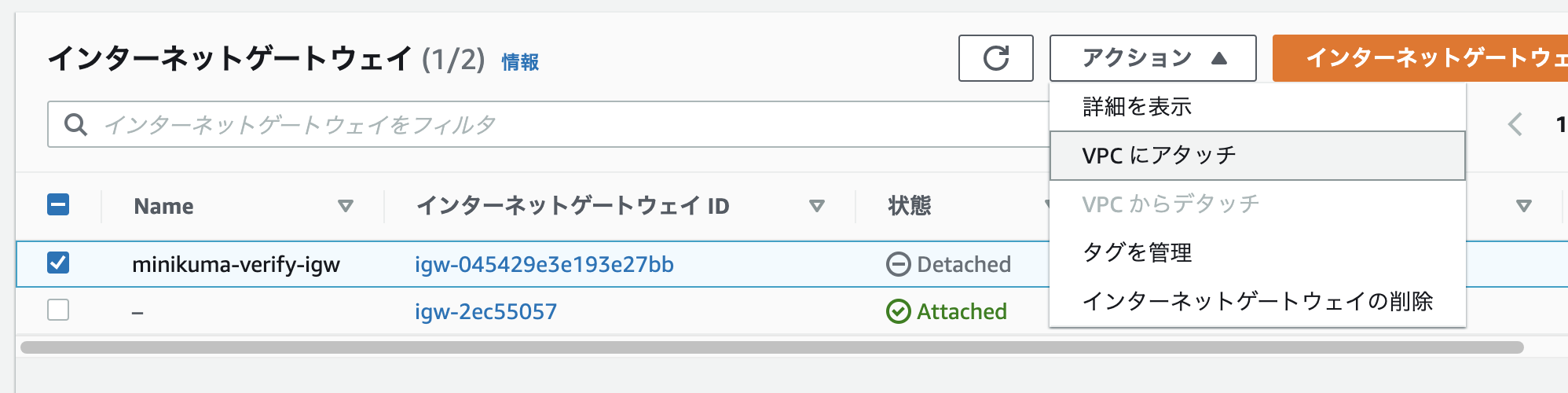Image resolution: width=1568 pixels, height=393 pixels.
Task: Click the previous page chevron
Action: coord(1515,124)
